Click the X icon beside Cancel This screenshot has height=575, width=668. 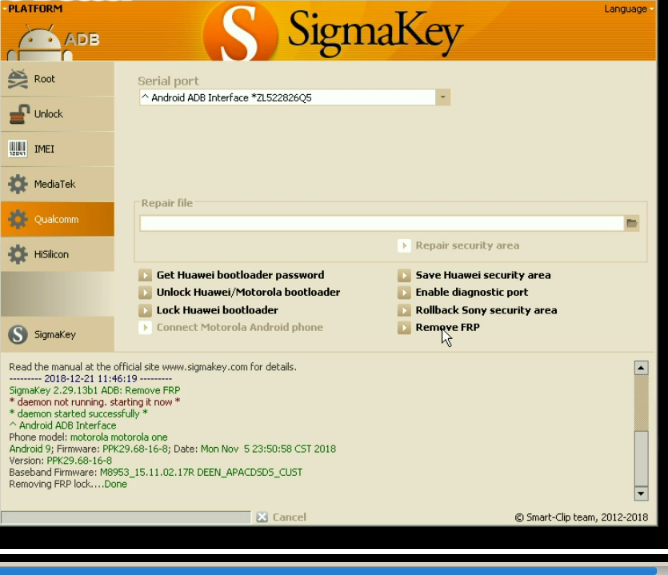tap(262, 517)
